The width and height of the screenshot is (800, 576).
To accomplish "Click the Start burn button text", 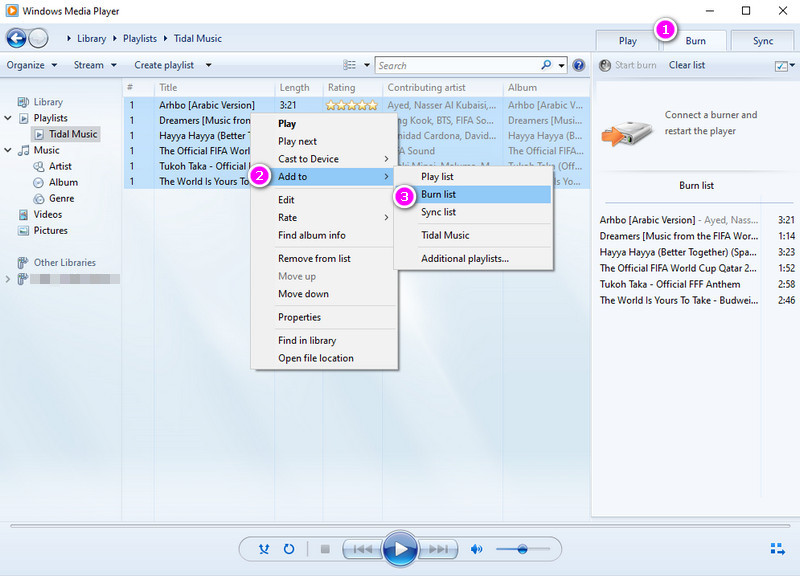I will 635,65.
